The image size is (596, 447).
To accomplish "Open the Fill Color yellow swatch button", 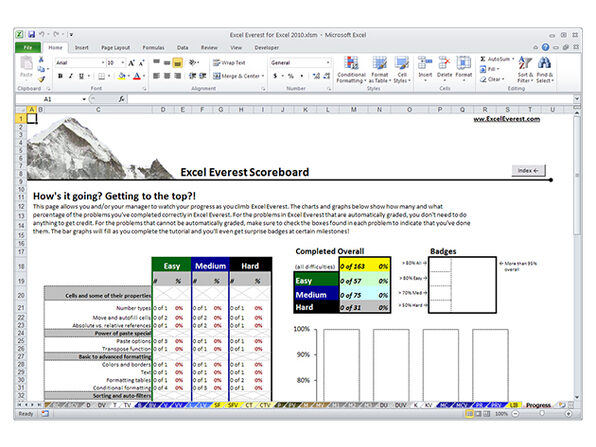I will coord(122,76).
